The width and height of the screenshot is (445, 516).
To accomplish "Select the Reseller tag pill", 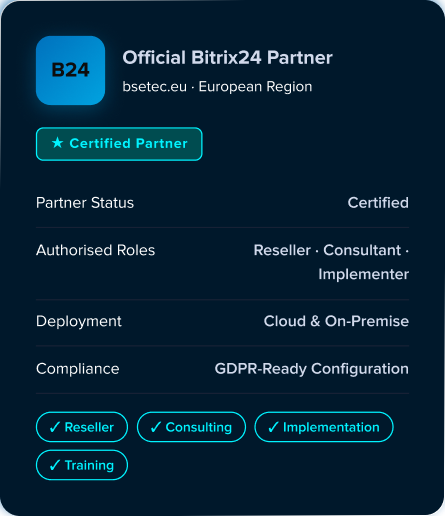I will point(82,427).
